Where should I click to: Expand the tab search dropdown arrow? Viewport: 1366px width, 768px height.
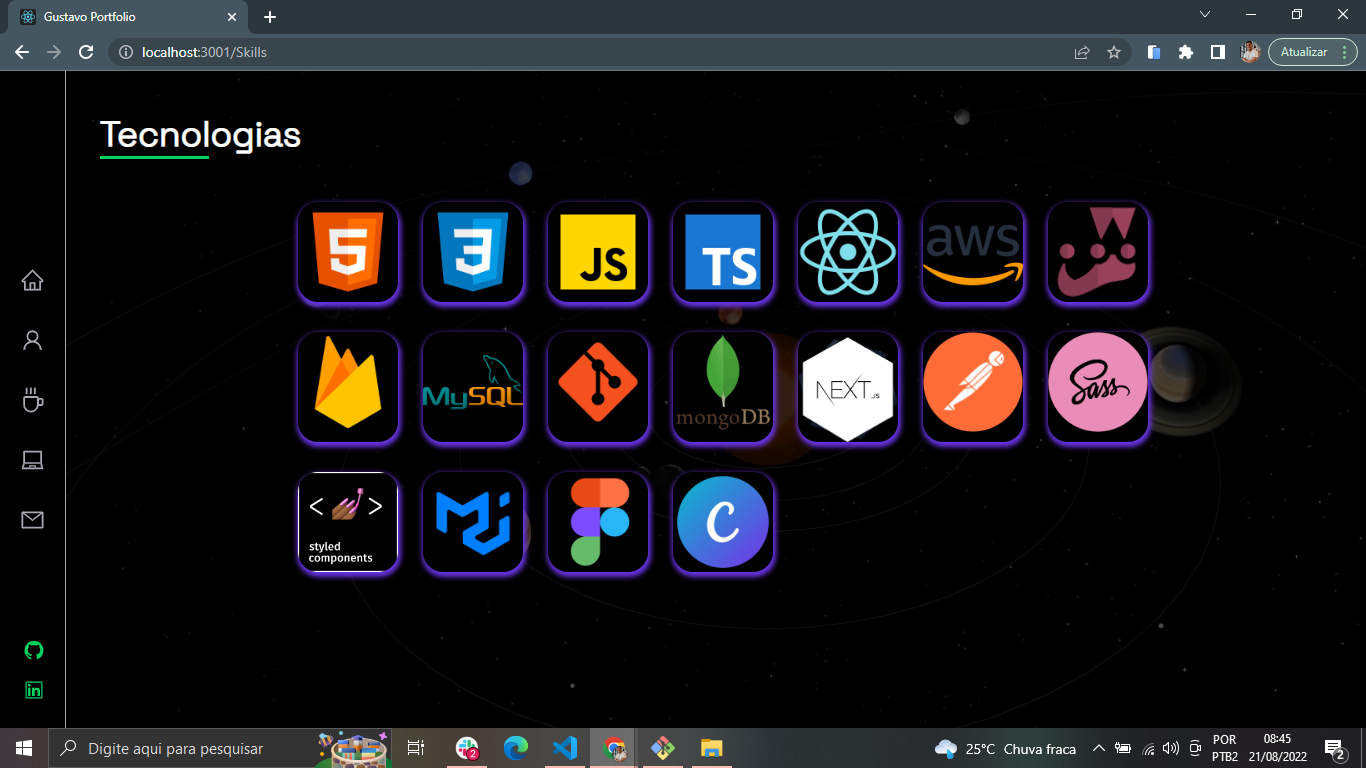coord(1205,14)
